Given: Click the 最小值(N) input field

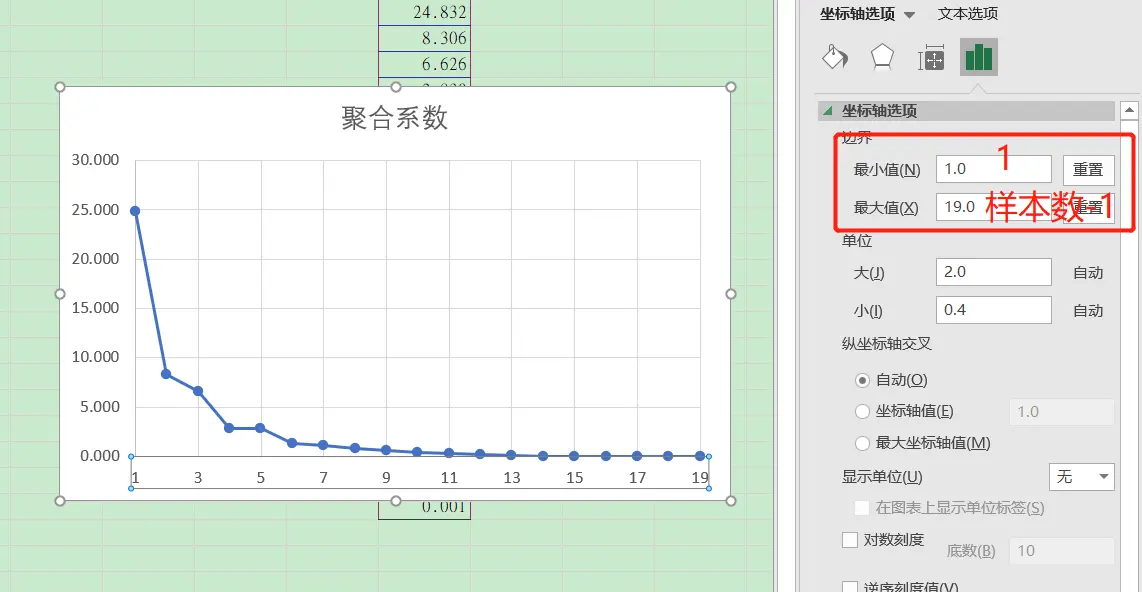Looking at the screenshot, I should click(993, 169).
